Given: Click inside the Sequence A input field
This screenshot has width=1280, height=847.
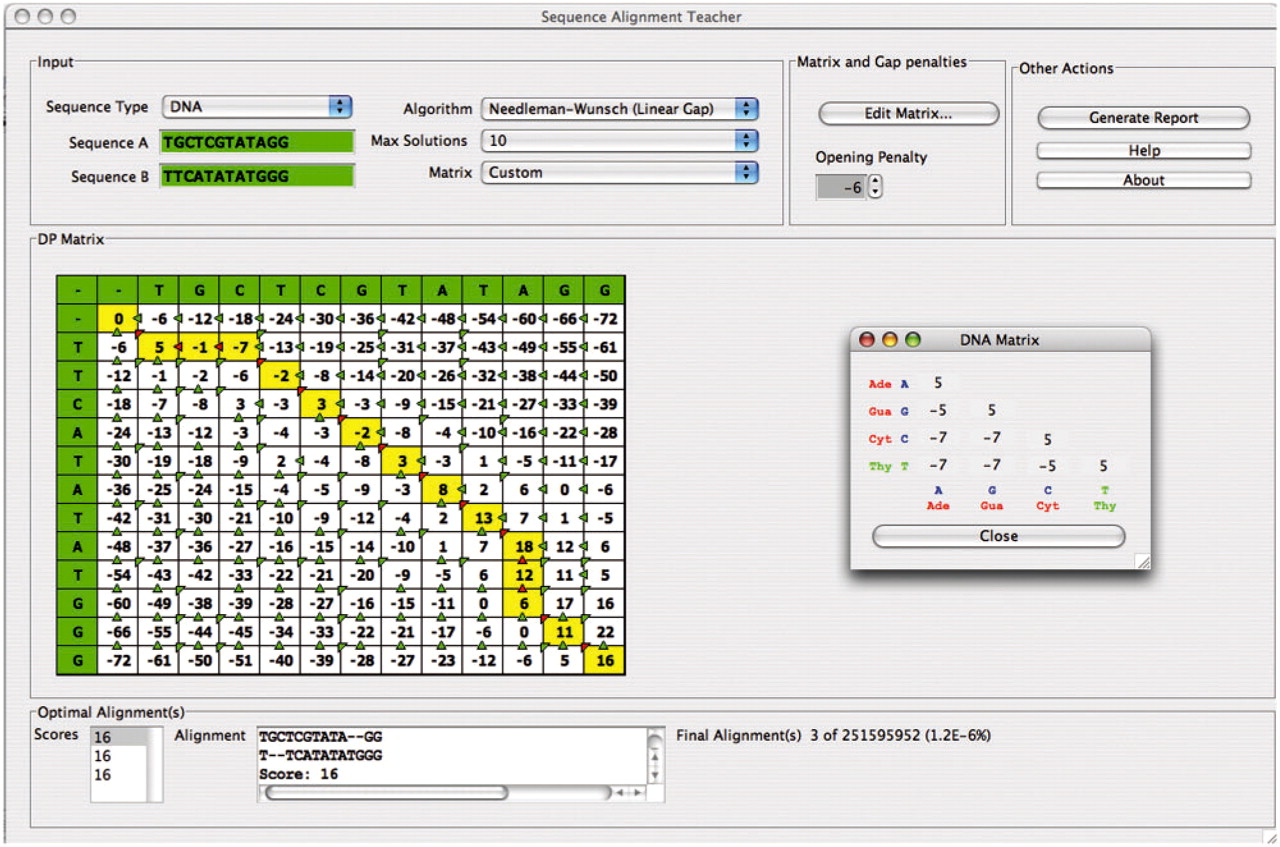Looking at the screenshot, I should point(257,141).
